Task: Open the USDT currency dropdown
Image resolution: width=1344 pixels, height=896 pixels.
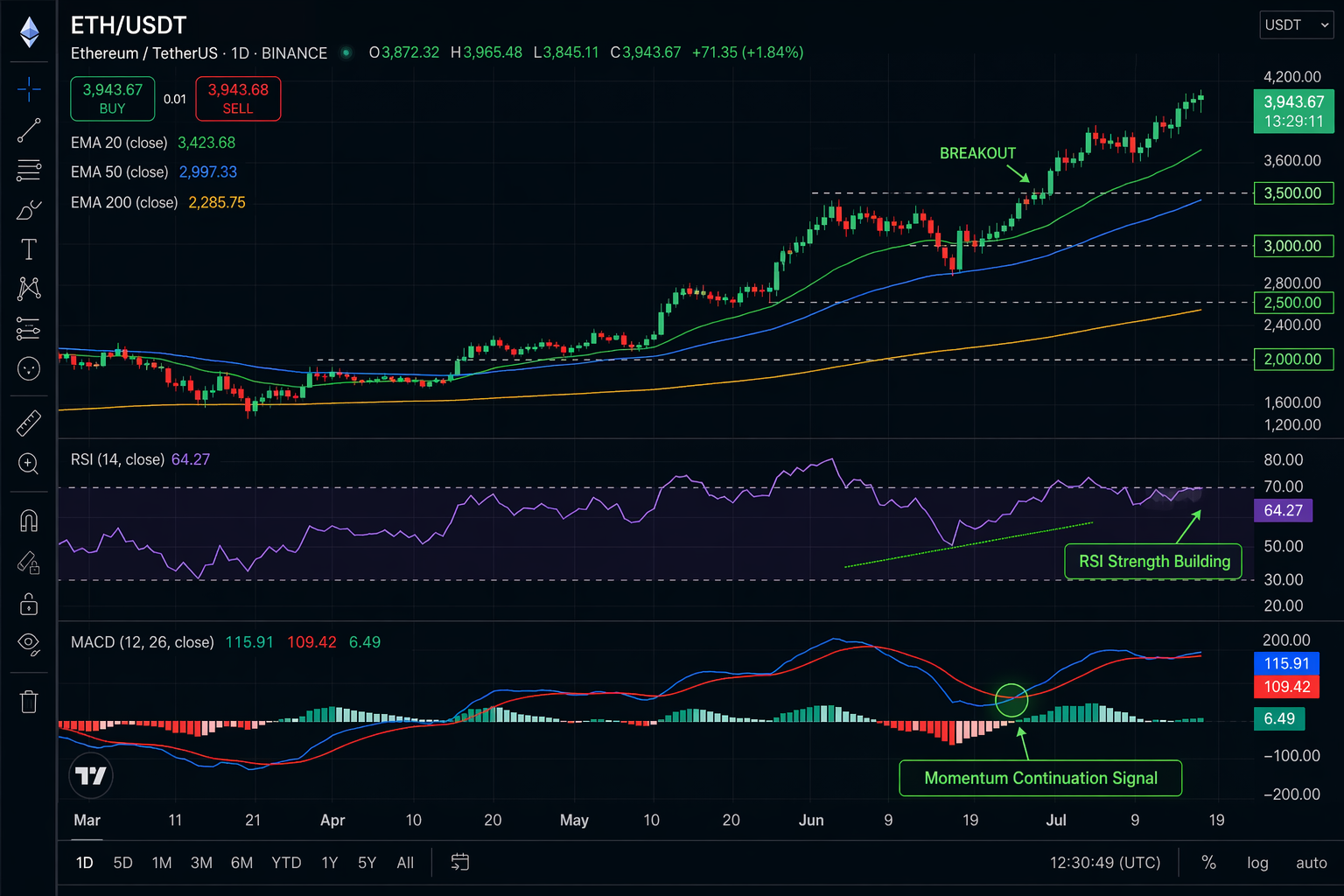Action: tap(1296, 25)
